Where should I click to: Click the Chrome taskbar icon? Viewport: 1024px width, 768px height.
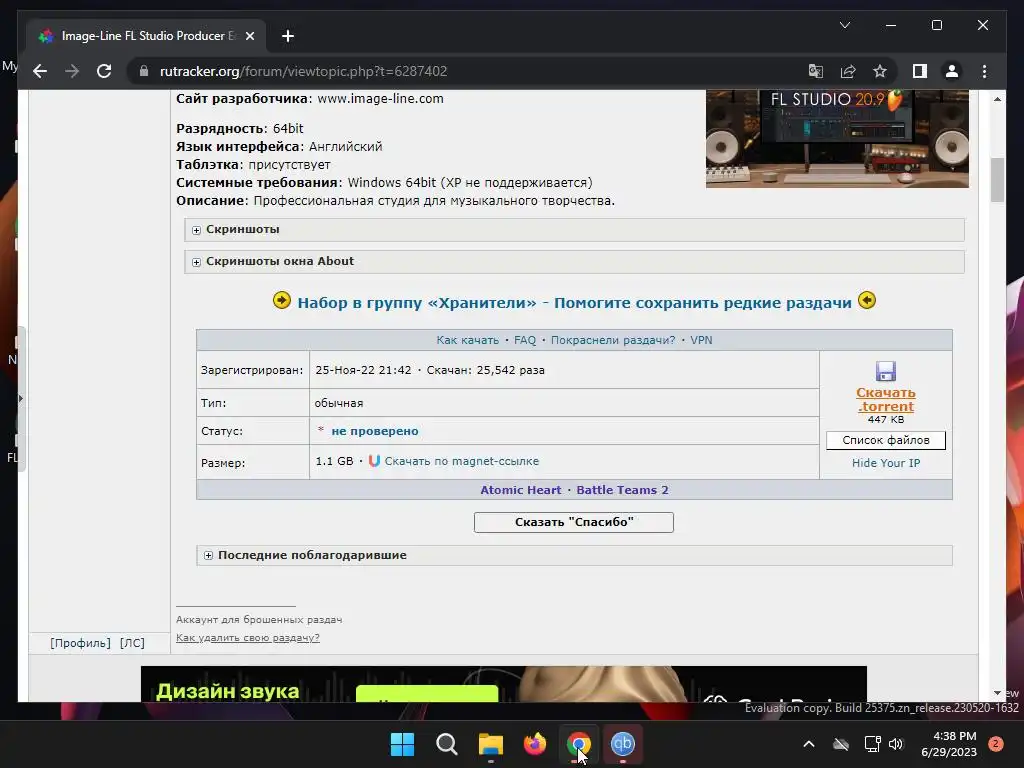tap(579, 744)
